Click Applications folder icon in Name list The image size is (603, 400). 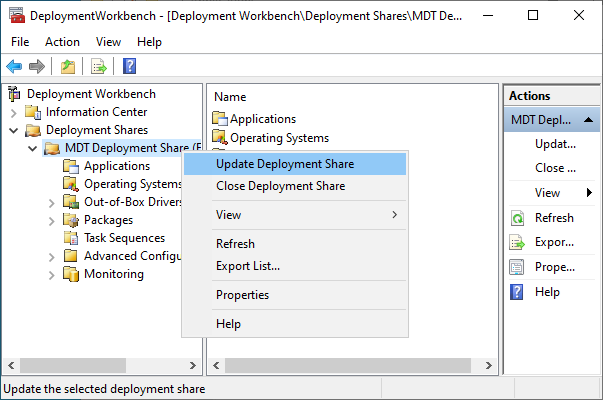point(220,119)
